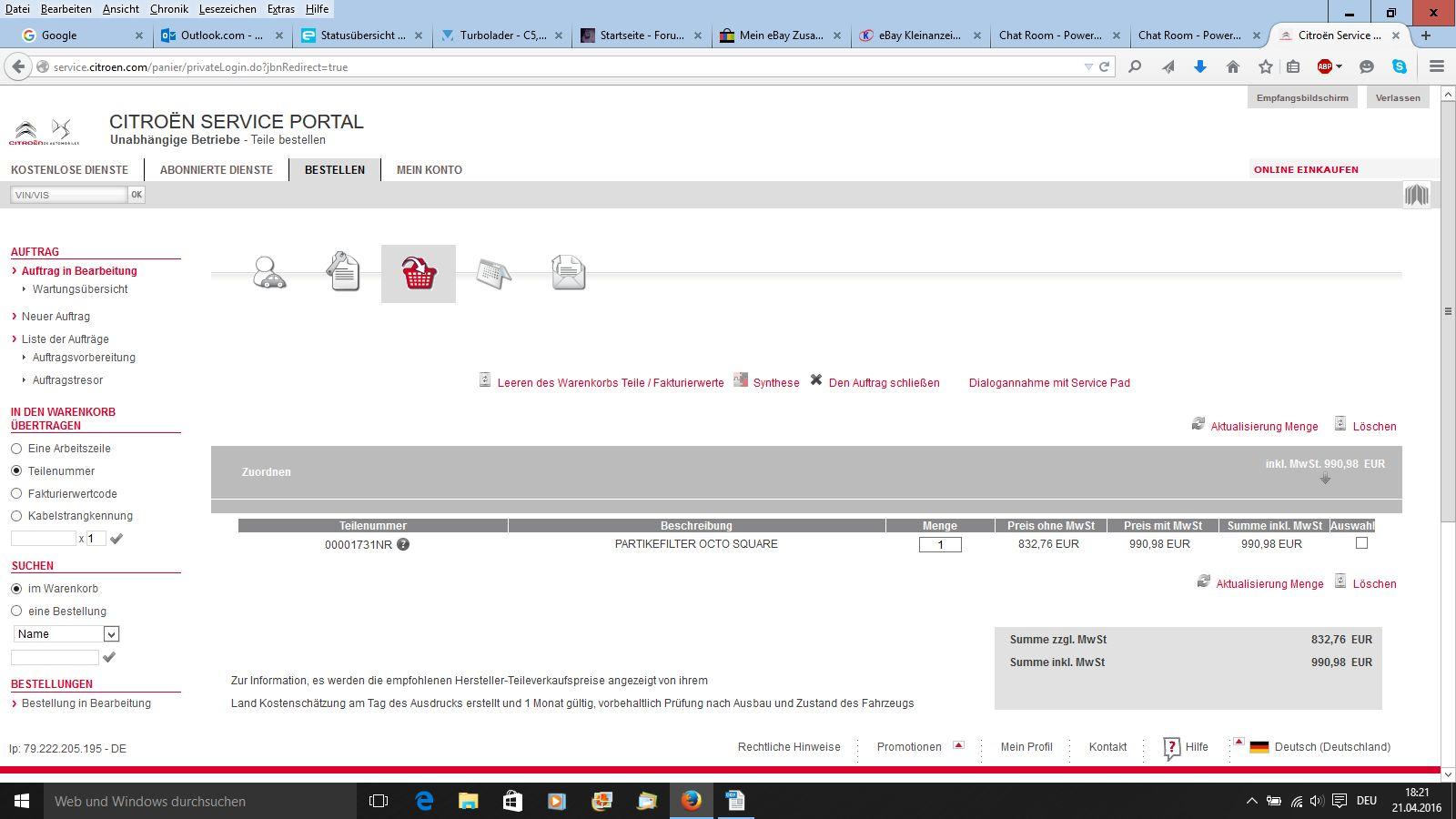Select the Teilenummer radio button
Screen dimensions: 1456x819
click(x=16, y=470)
